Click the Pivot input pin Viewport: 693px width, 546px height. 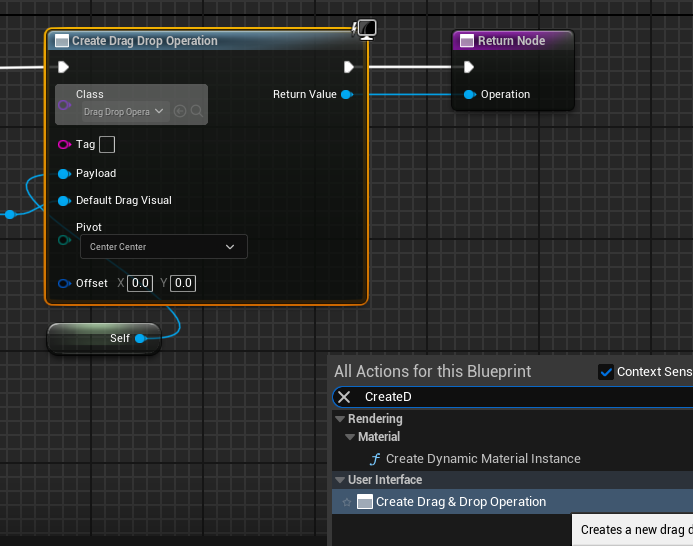click(65, 240)
